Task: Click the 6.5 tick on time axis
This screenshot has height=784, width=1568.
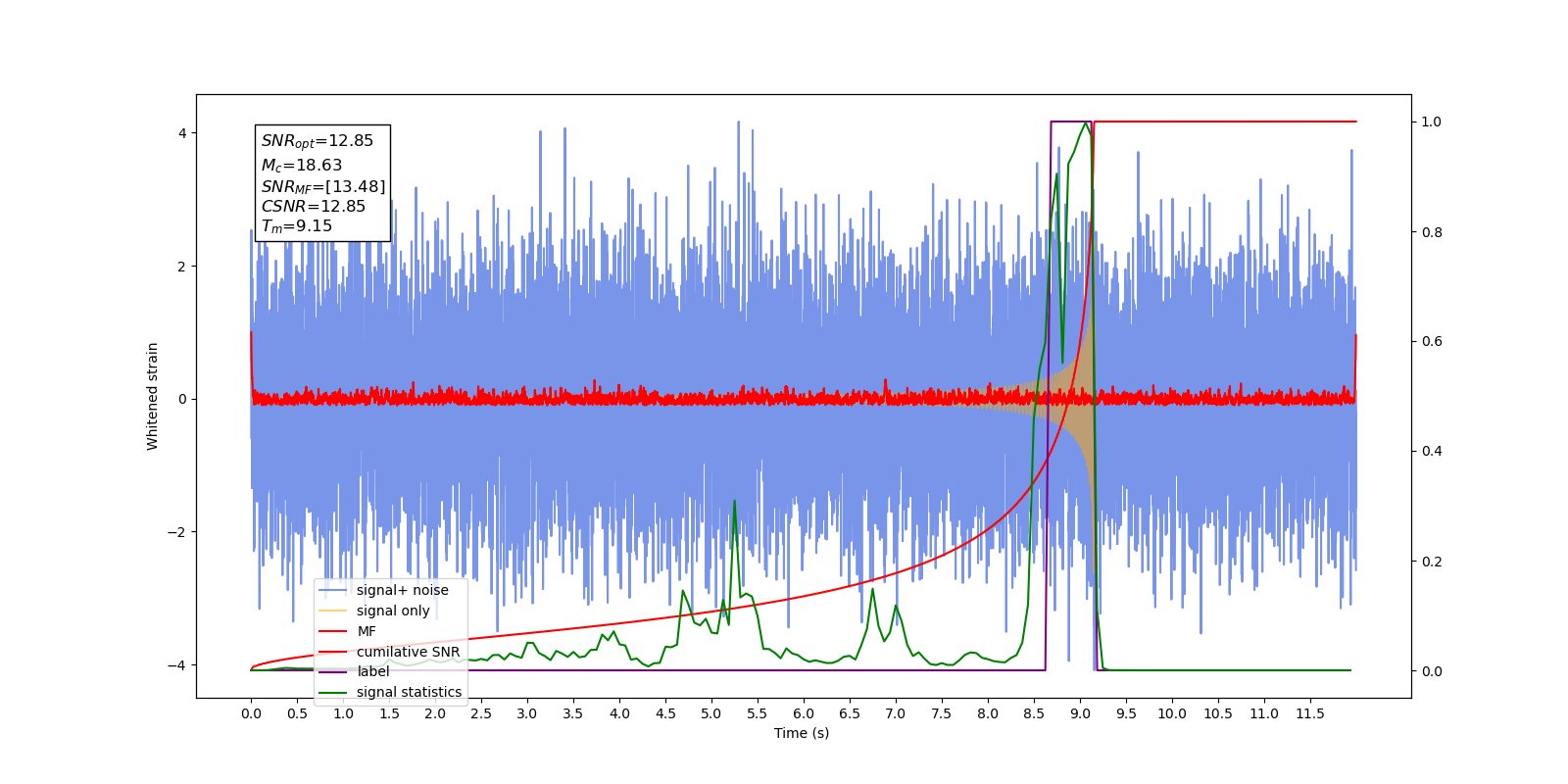Action: click(x=850, y=713)
